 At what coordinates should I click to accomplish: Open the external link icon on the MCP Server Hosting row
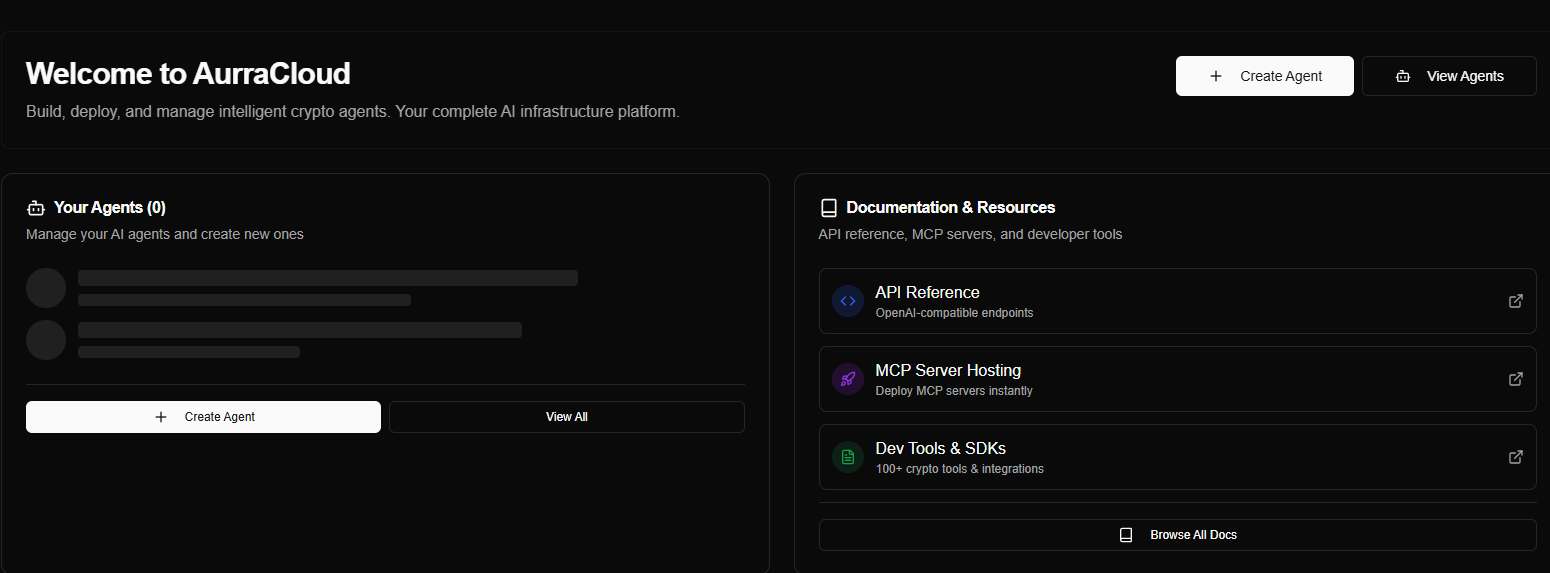1515,379
